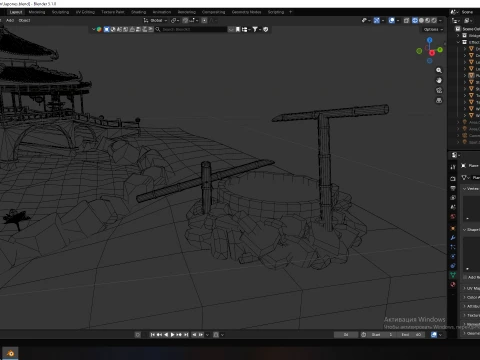Click the green Y axis gizmo ball
Image resolution: width=480 pixels, height=360 pixels.
click(x=440, y=50)
